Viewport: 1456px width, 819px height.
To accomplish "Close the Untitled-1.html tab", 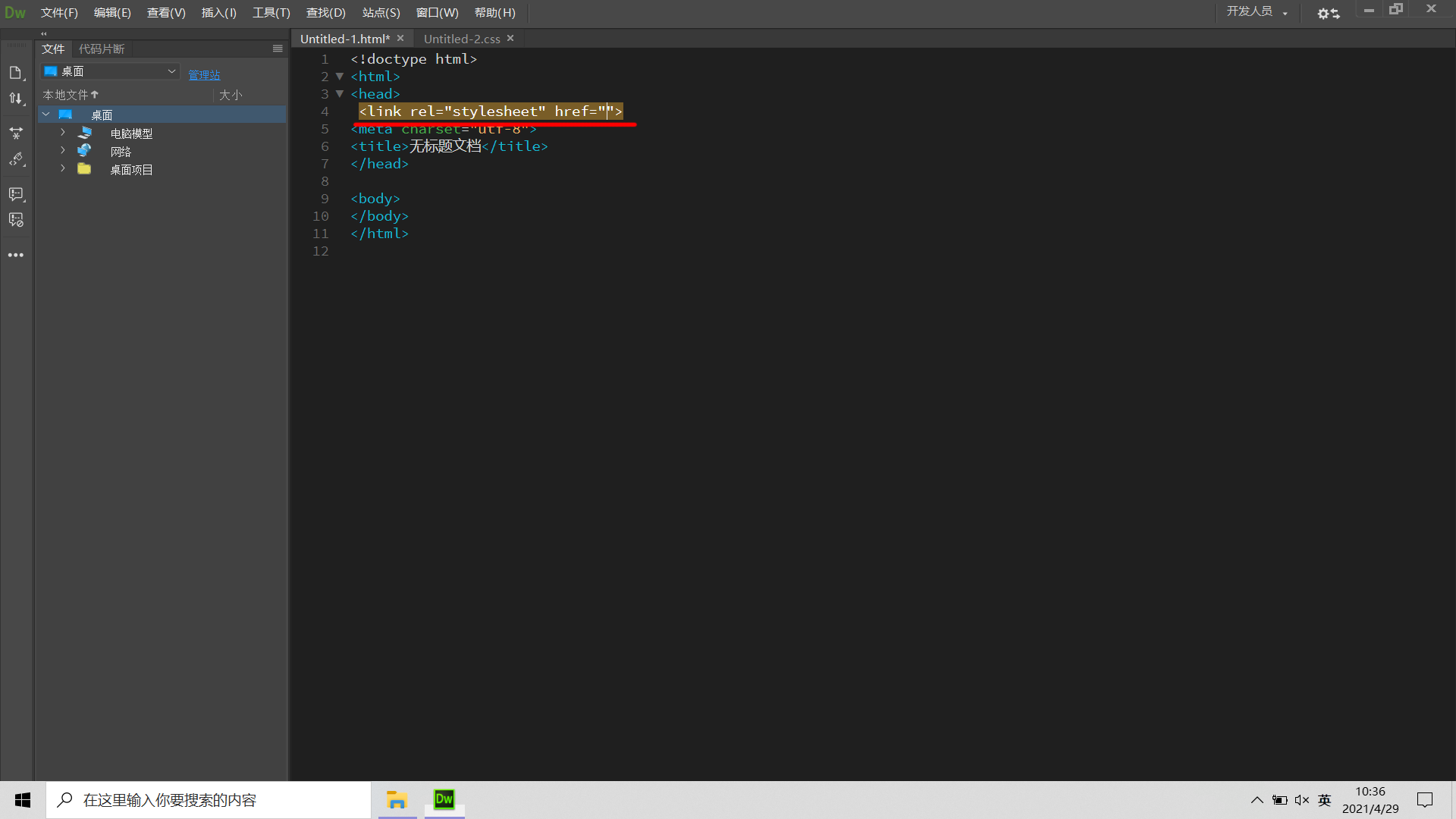I will coord(400,38).
